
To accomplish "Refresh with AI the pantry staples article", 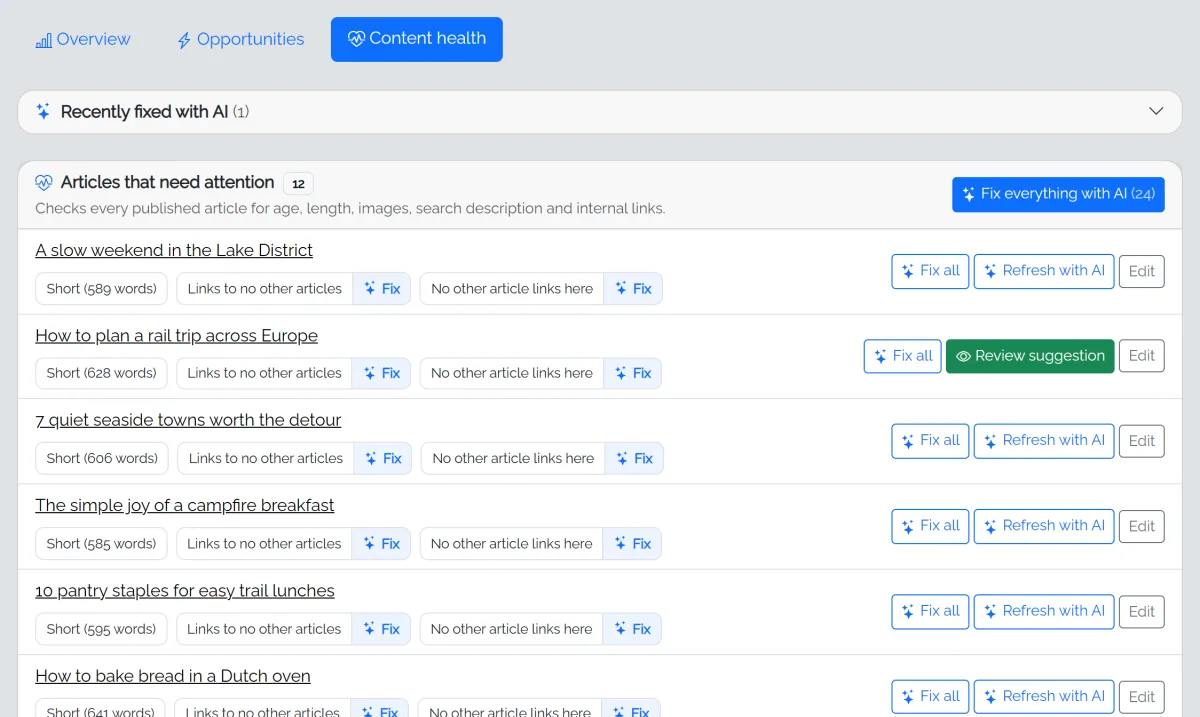I will pos(1044,611).
